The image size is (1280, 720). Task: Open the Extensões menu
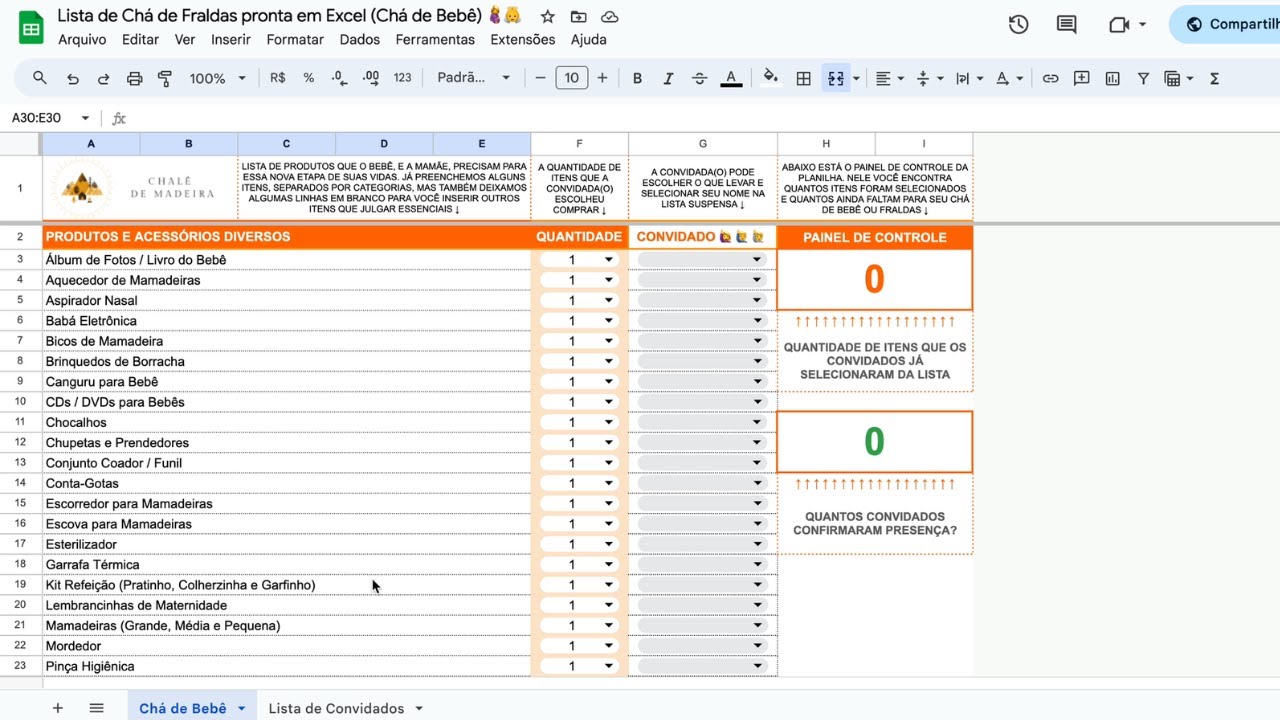tap(523, 39)
